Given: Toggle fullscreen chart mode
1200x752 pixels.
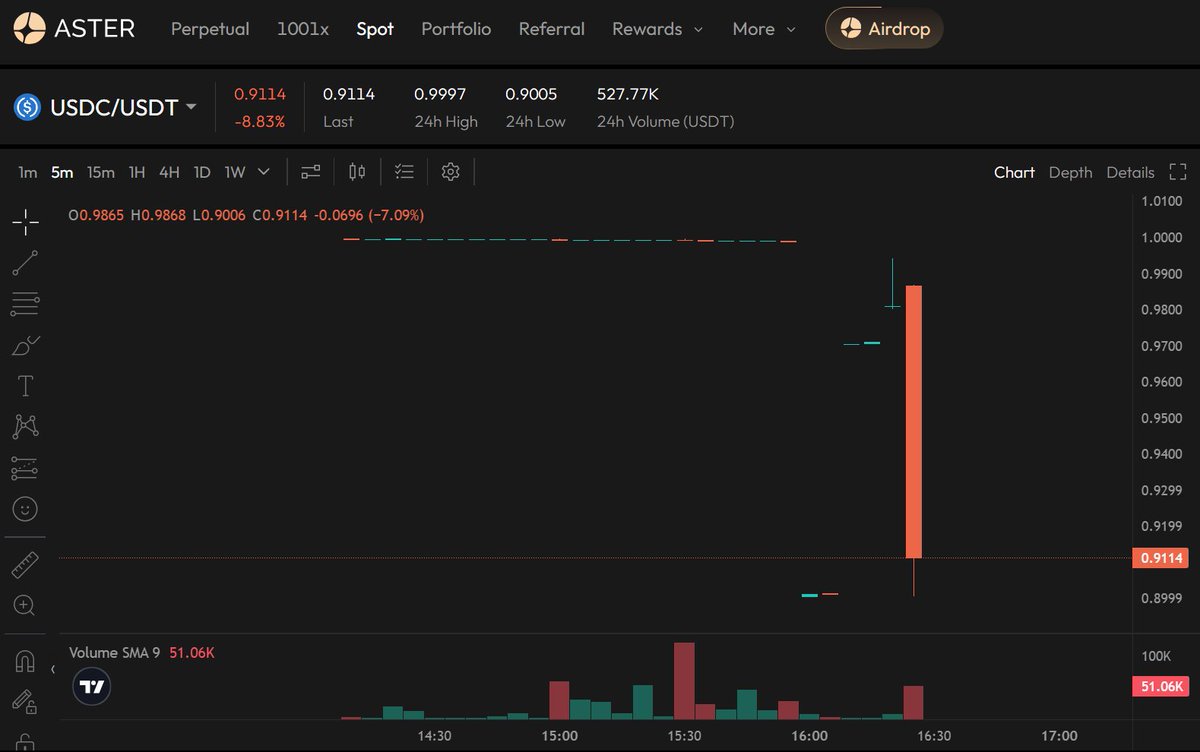Looking at the screenshot, I should click(1178, 172).
